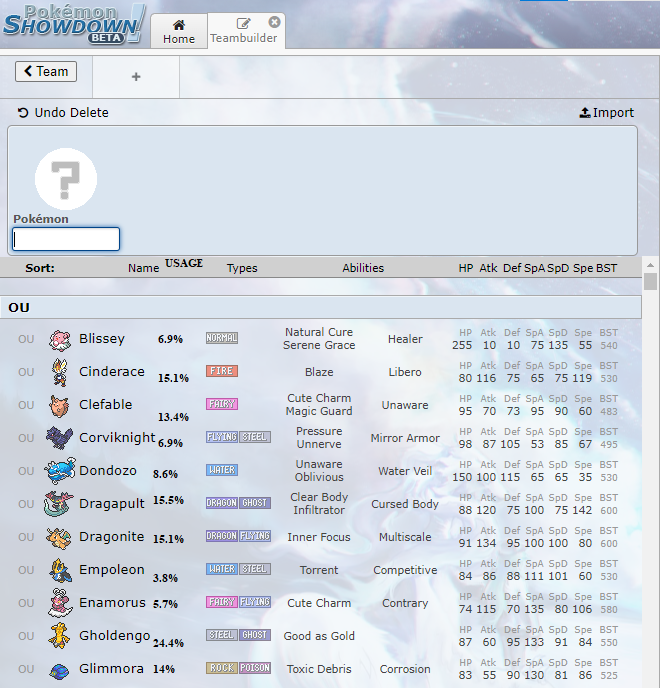Sort the list by Abilities
The height and width of the screenshot is (688, 672).
(x=363, y=268)
